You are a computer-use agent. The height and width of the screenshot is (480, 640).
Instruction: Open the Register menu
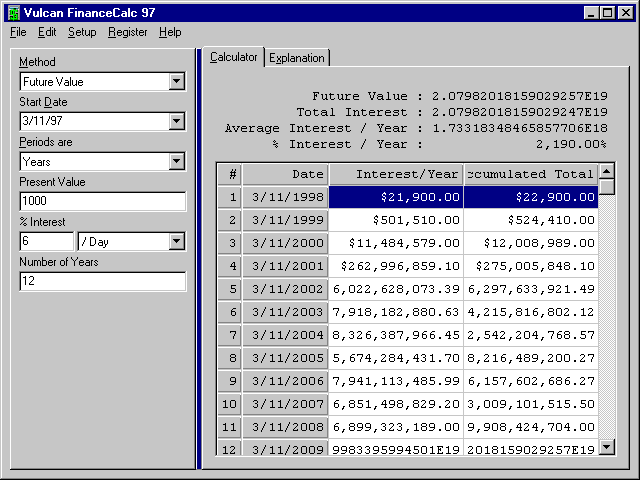point(128,32)
